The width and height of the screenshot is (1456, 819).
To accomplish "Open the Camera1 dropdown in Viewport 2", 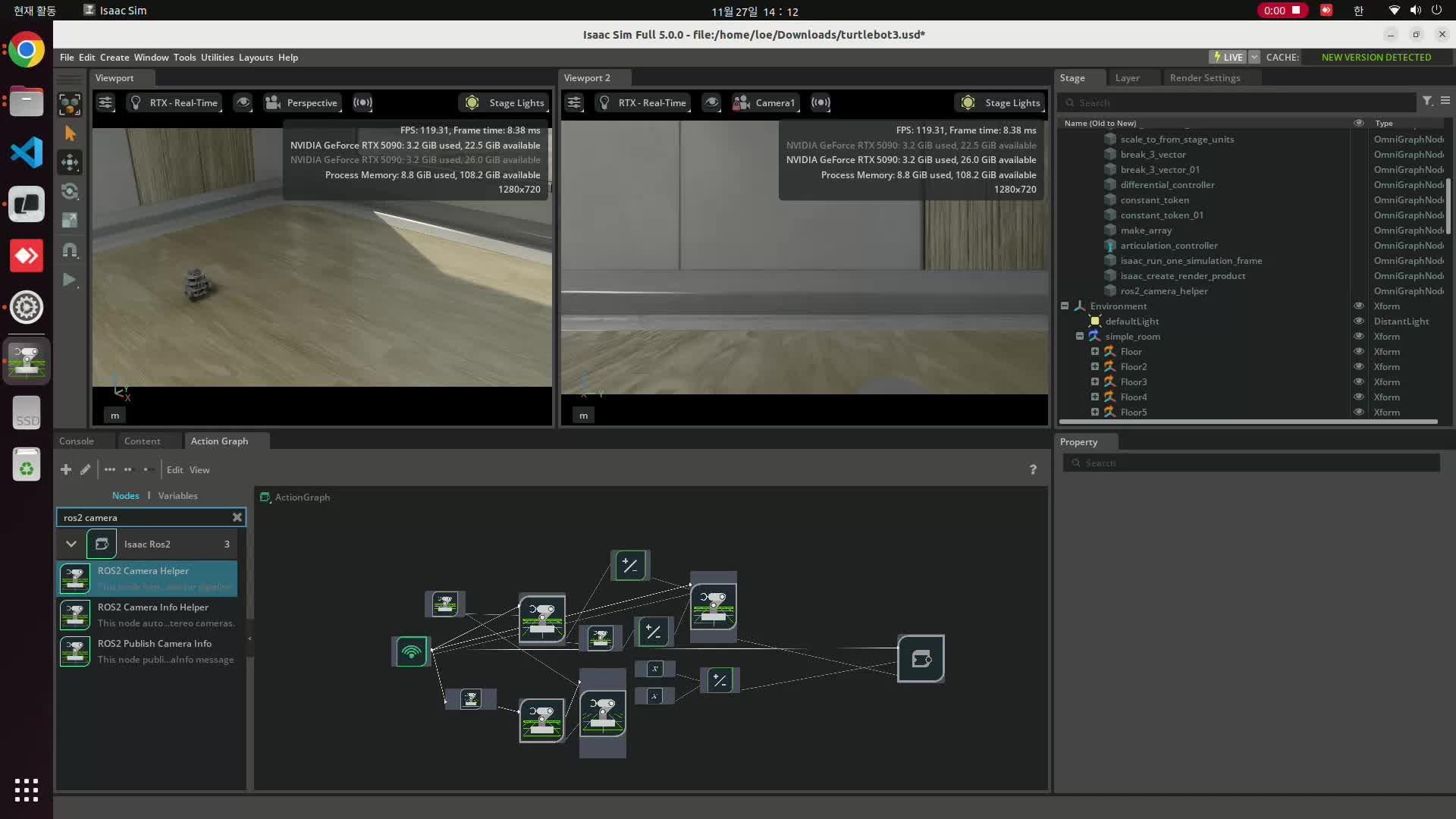I will pyautogui.click(x=765, y=102).
